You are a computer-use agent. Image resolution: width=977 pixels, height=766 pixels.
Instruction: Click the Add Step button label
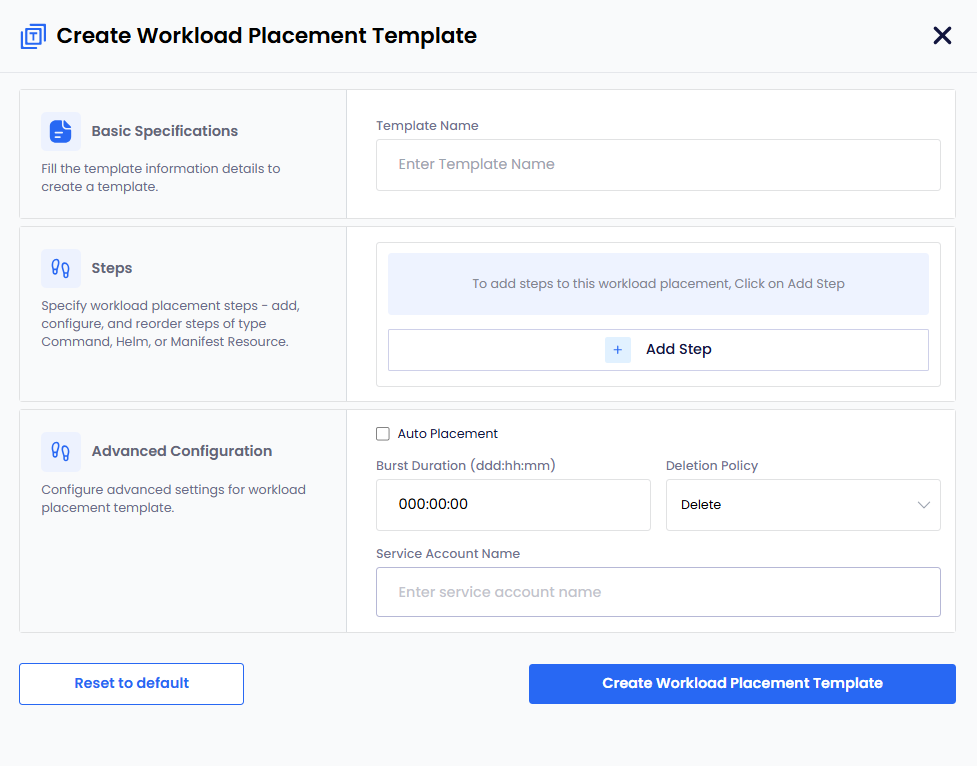pyautogui.click(x=678, y=350)
